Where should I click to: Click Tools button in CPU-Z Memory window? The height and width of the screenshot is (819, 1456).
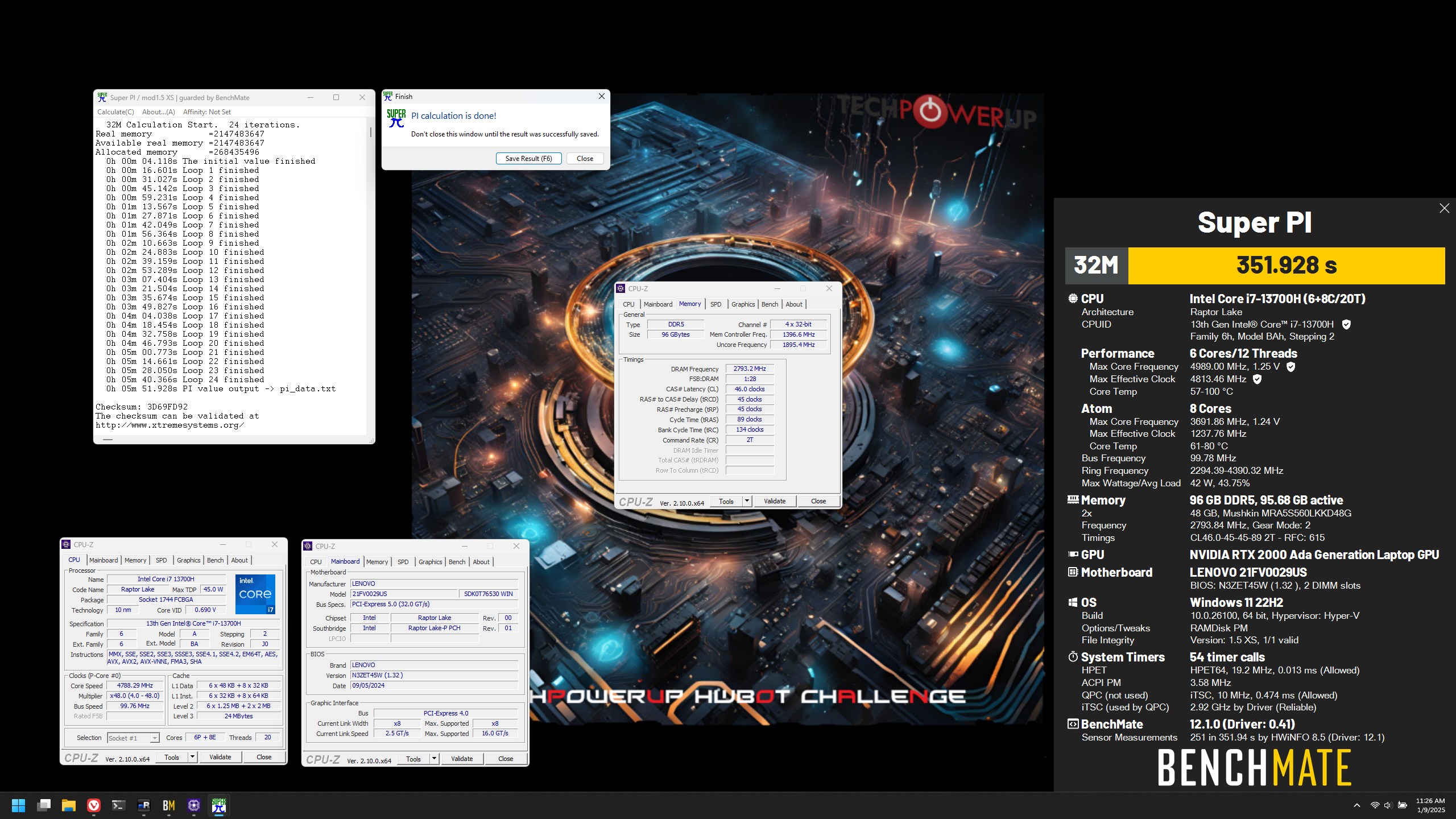pos(726,501)
